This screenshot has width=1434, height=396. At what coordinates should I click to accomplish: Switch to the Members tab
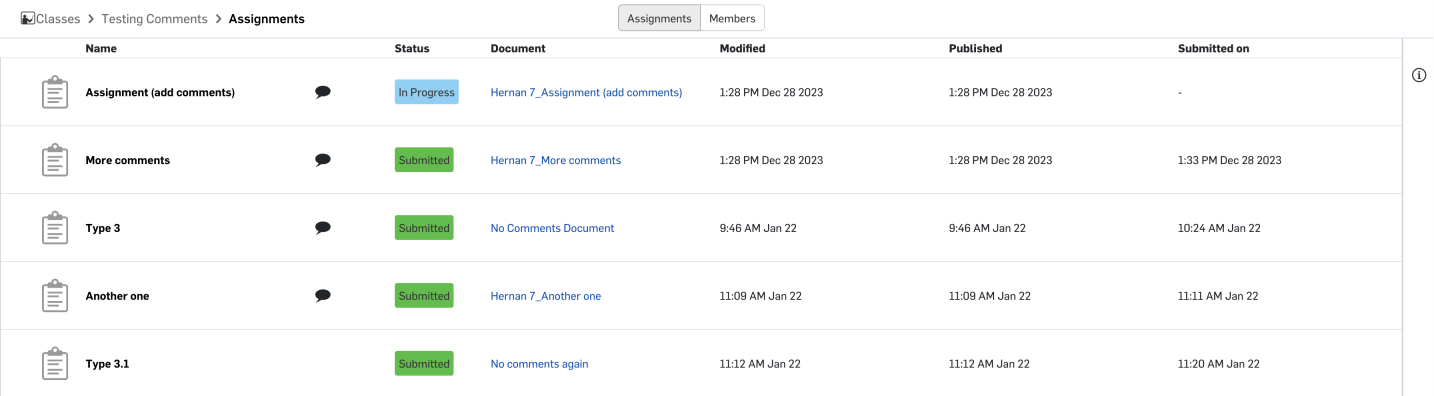click(732, 18)
